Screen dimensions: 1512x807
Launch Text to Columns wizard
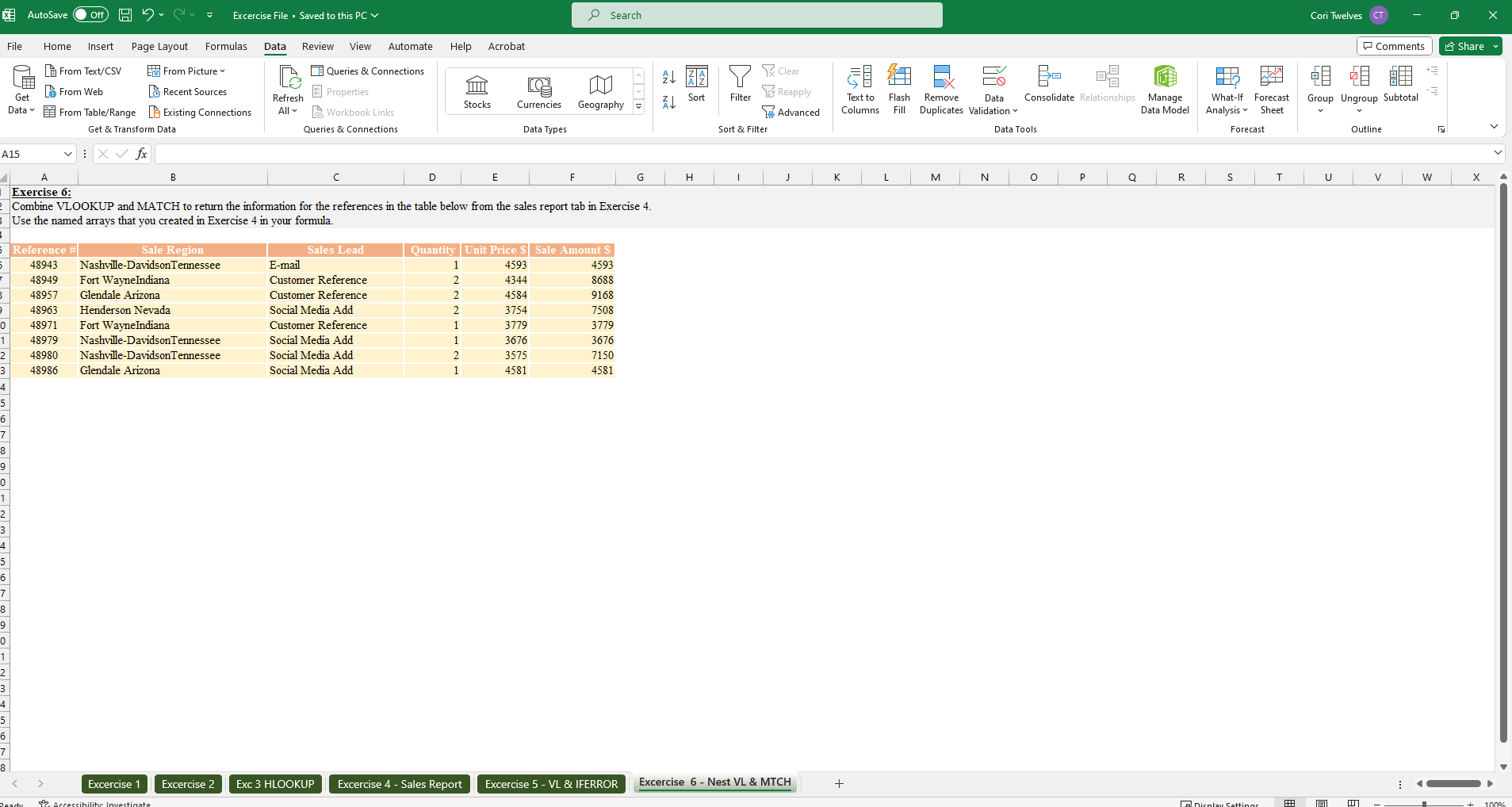(860, 90)
